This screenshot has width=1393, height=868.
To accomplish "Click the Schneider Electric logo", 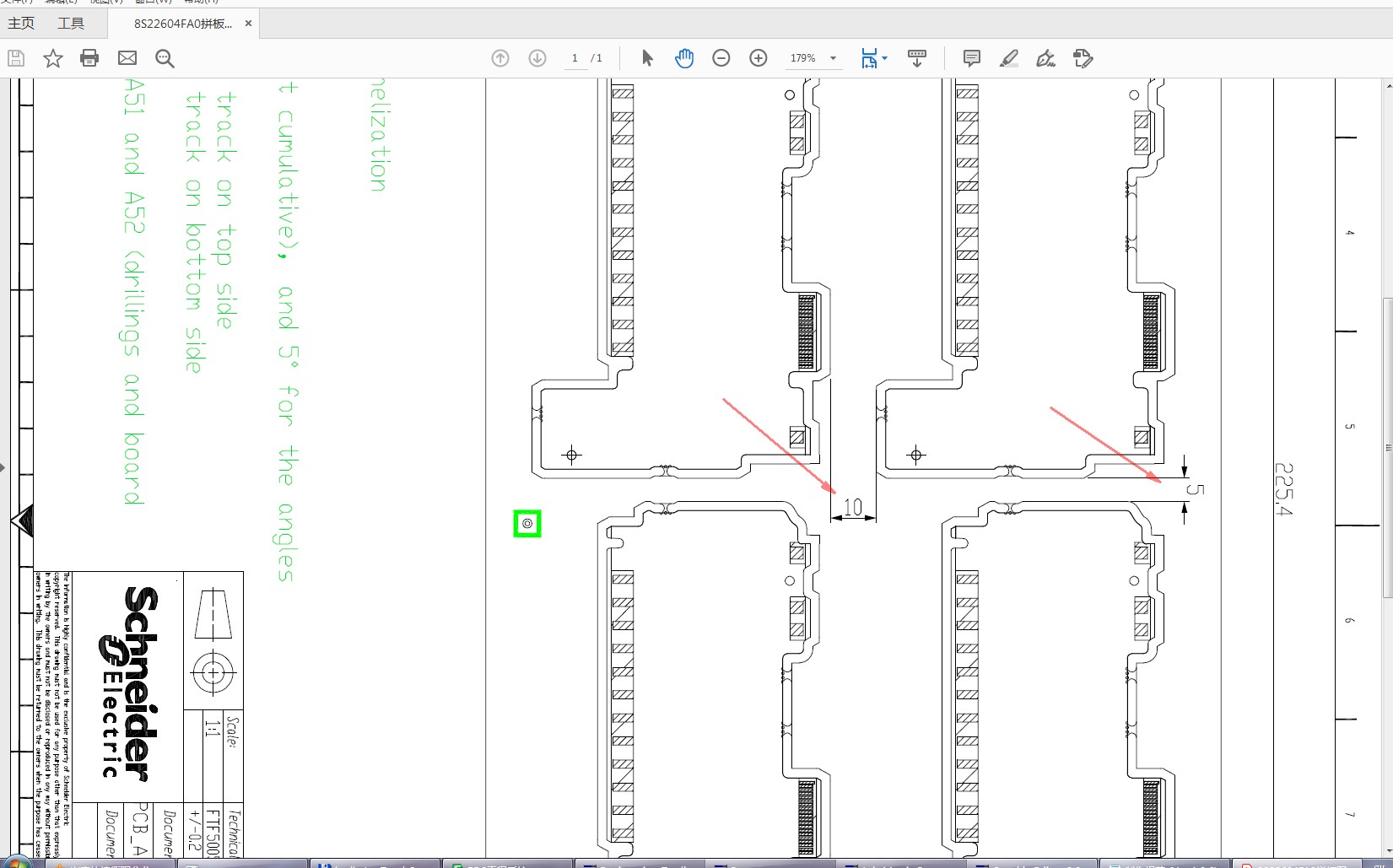I will (127, 683).
